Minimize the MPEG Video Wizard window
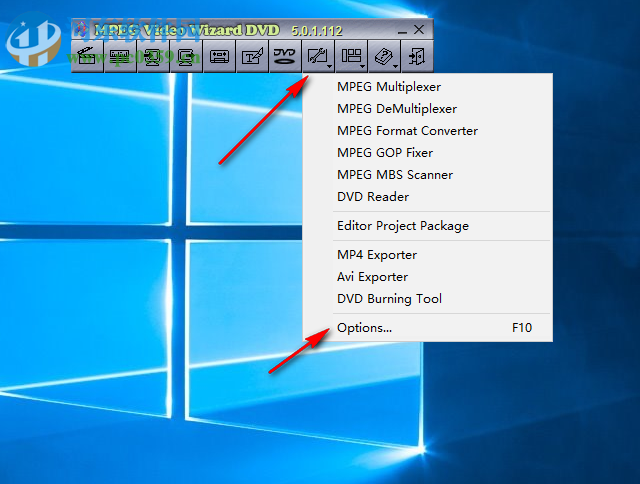The height and width of the screenshot is (484, 640). [402, 31]
